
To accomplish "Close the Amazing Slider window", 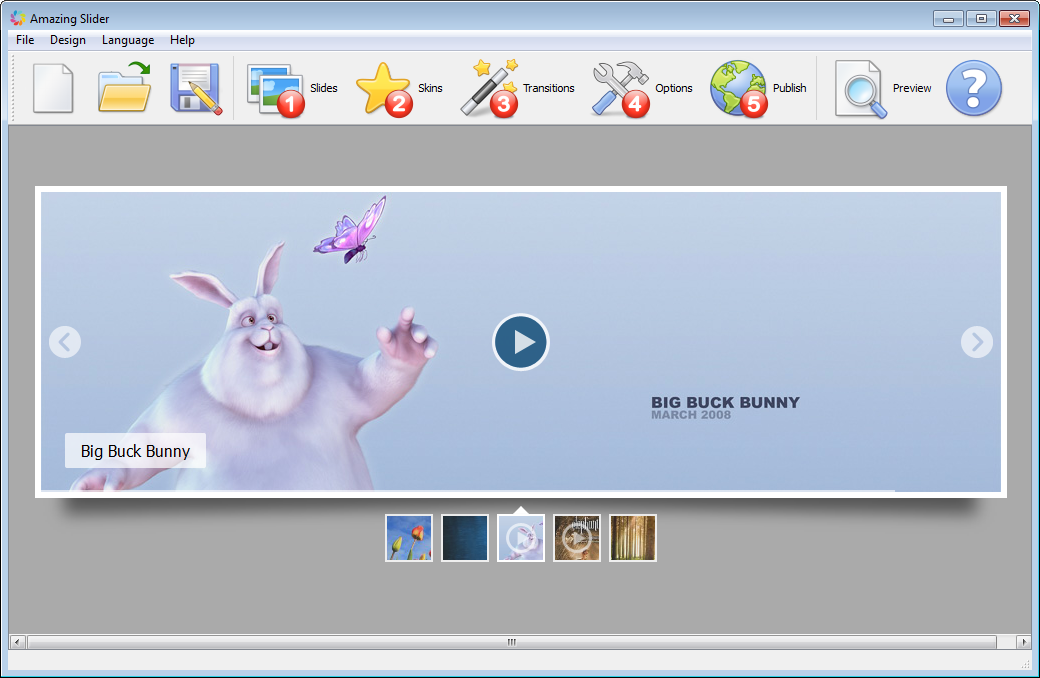I will (x=1014, y=19).
